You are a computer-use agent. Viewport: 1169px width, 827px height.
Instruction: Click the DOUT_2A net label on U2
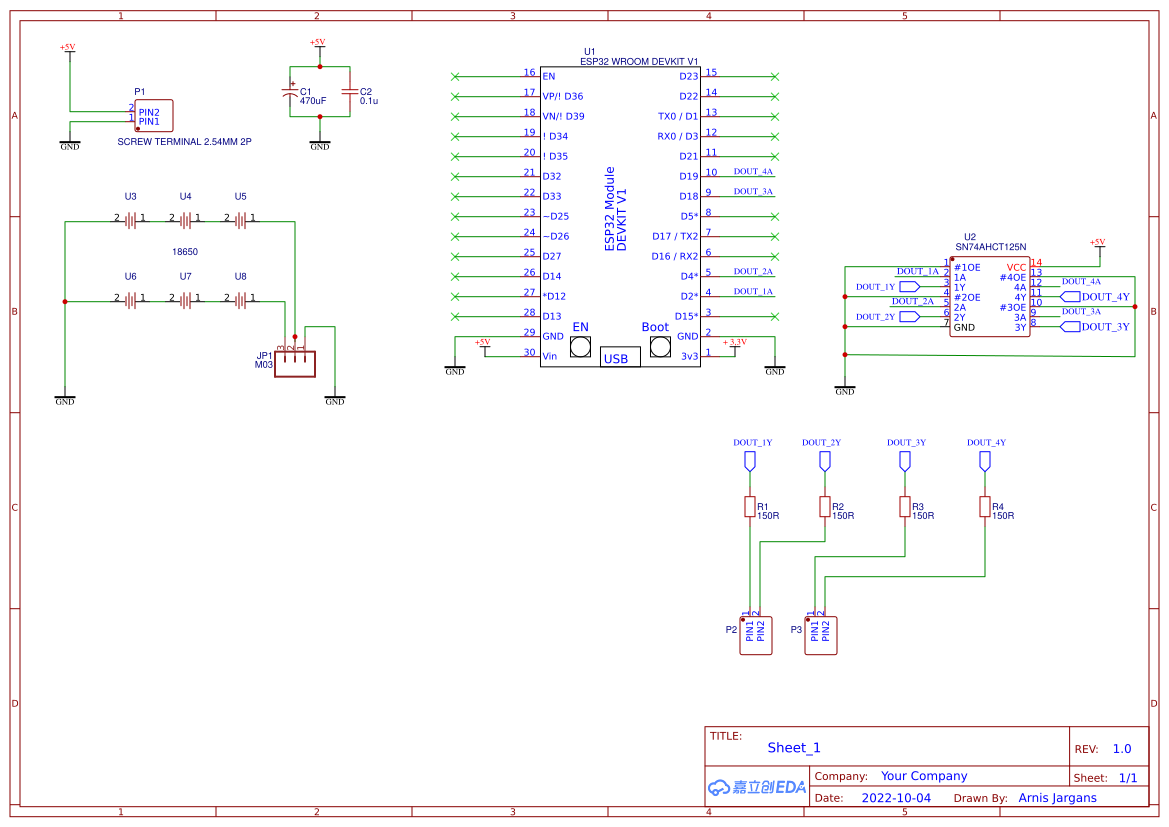point(911,299)
